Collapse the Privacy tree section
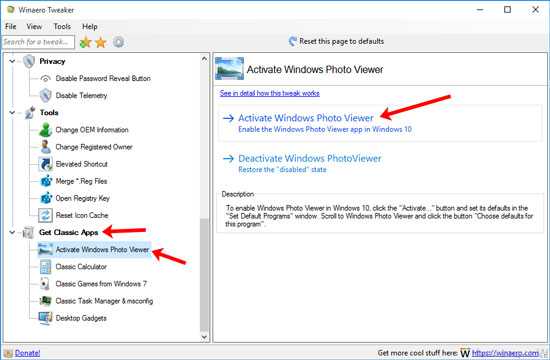This screenshot has height=360, width=550. (x=12, y=61)
